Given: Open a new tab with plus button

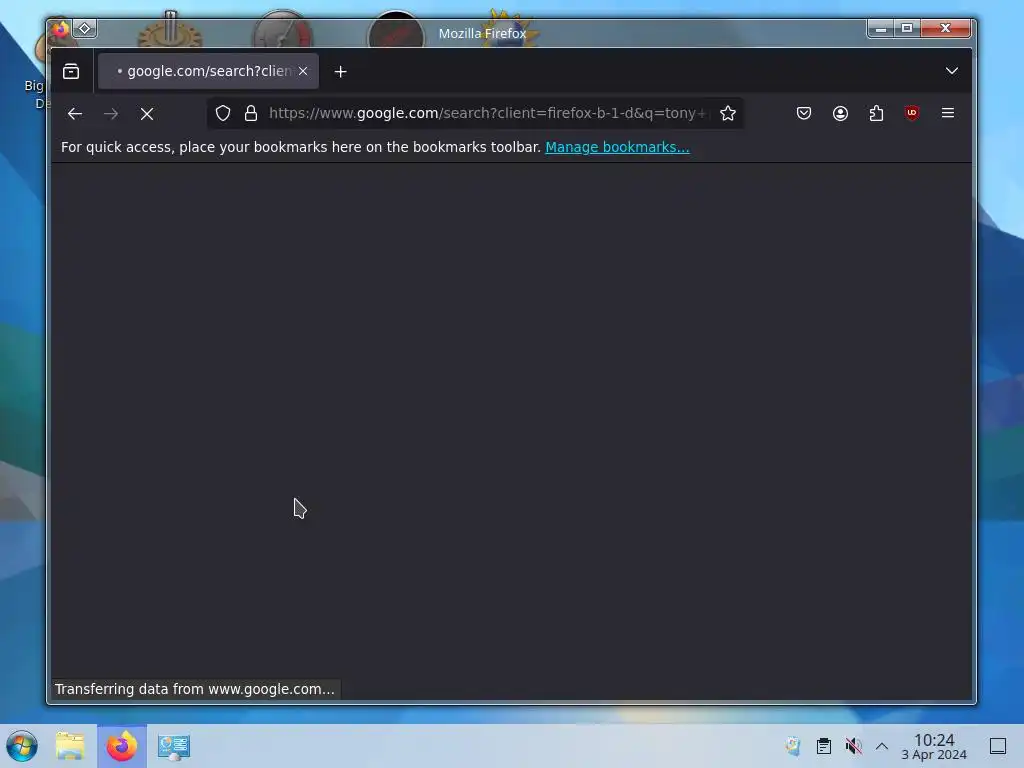Looking at the screenshot, I should click(x=340, y=71).
